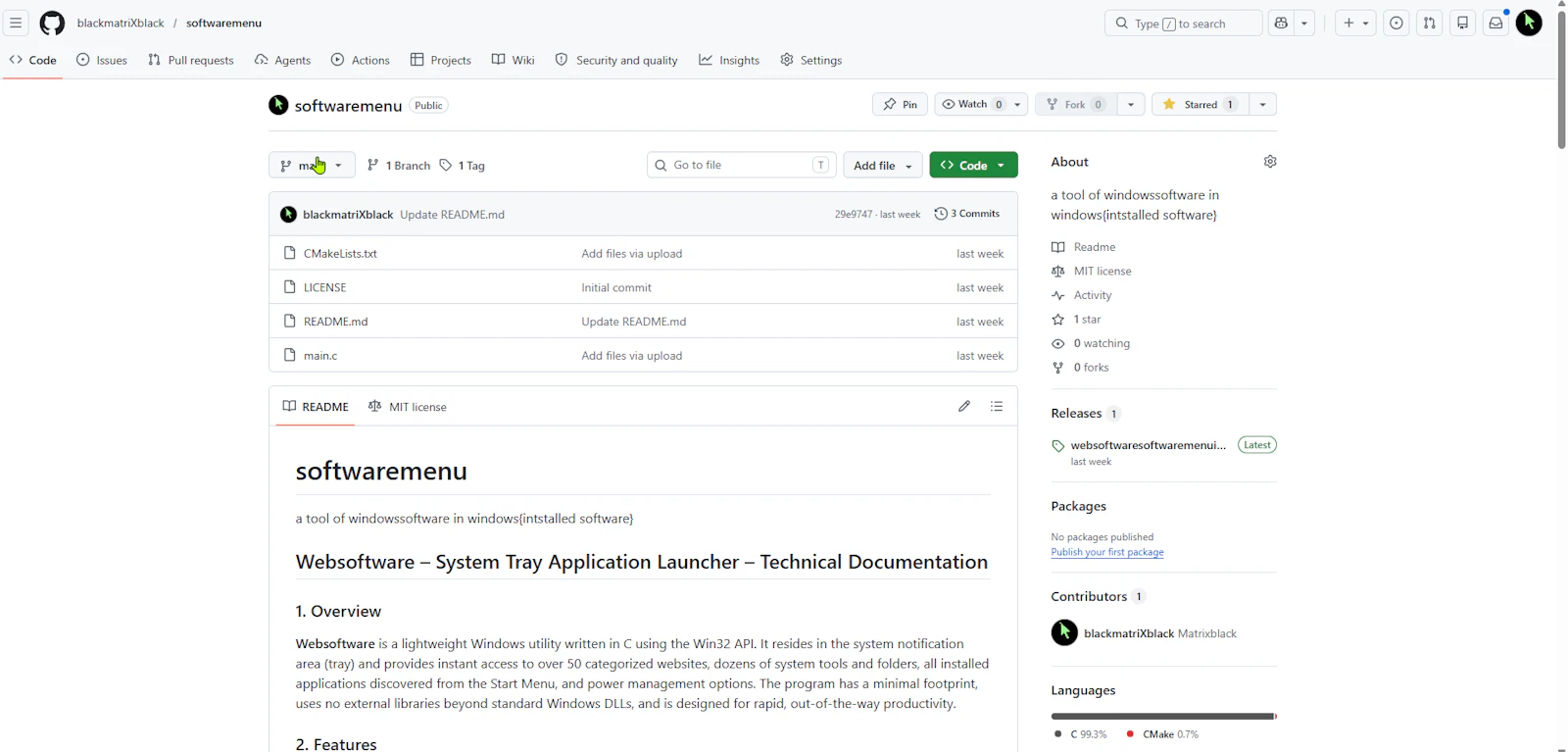Open the global navigation hamburger menu

coord(16,23)
